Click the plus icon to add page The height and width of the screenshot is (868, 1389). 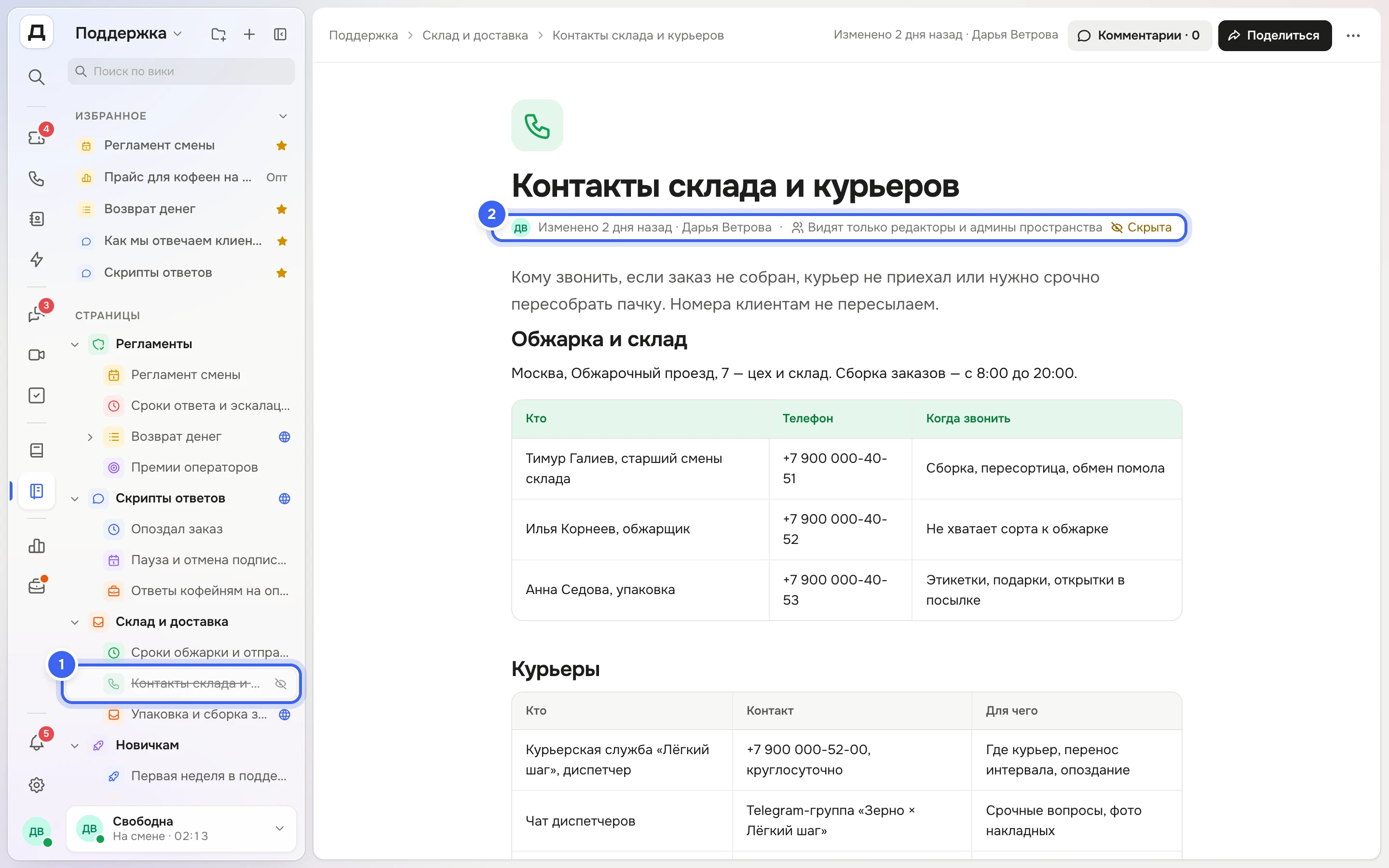tap(249, 34)
